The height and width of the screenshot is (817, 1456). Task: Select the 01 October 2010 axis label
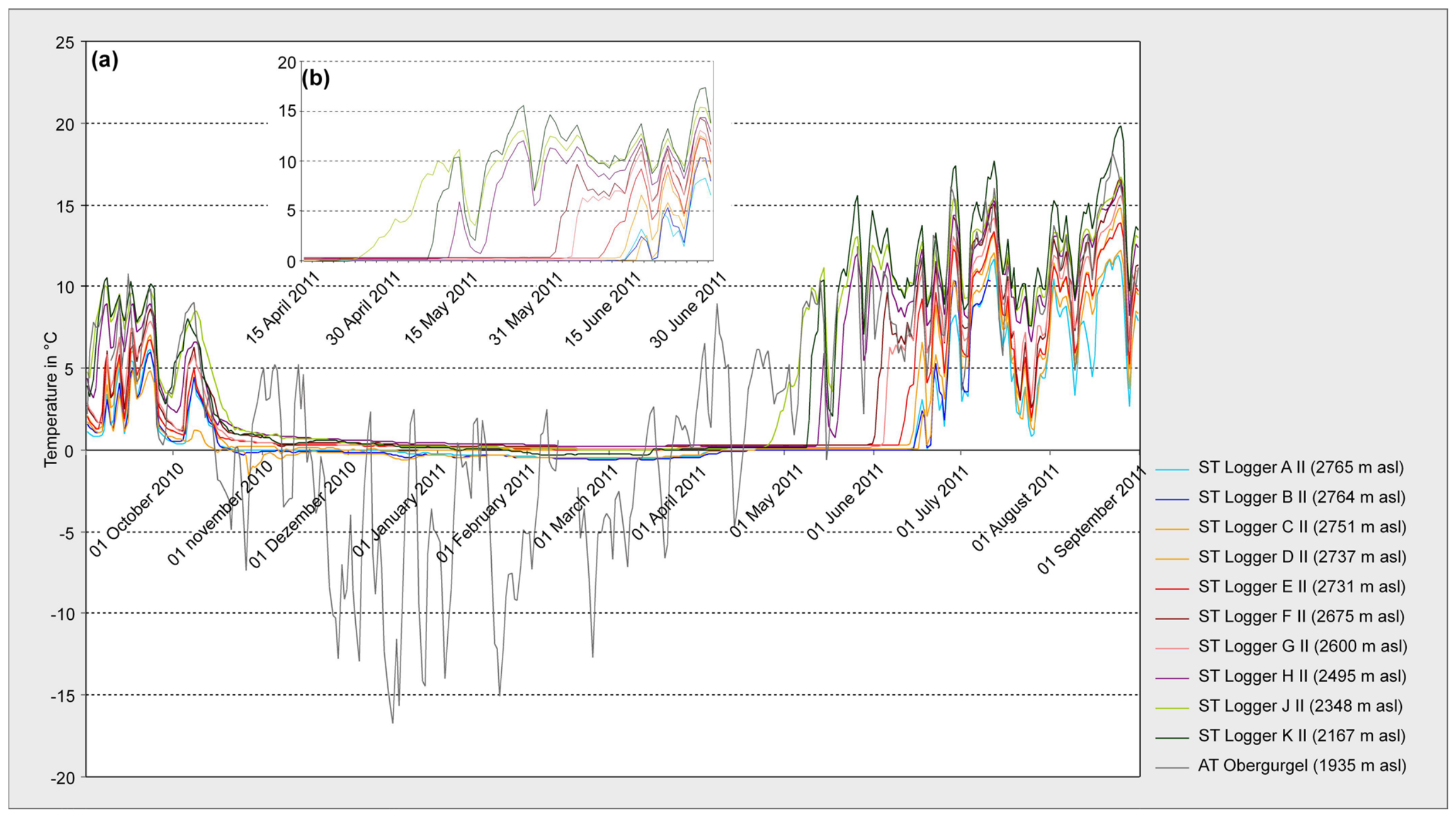coord(137,510)
